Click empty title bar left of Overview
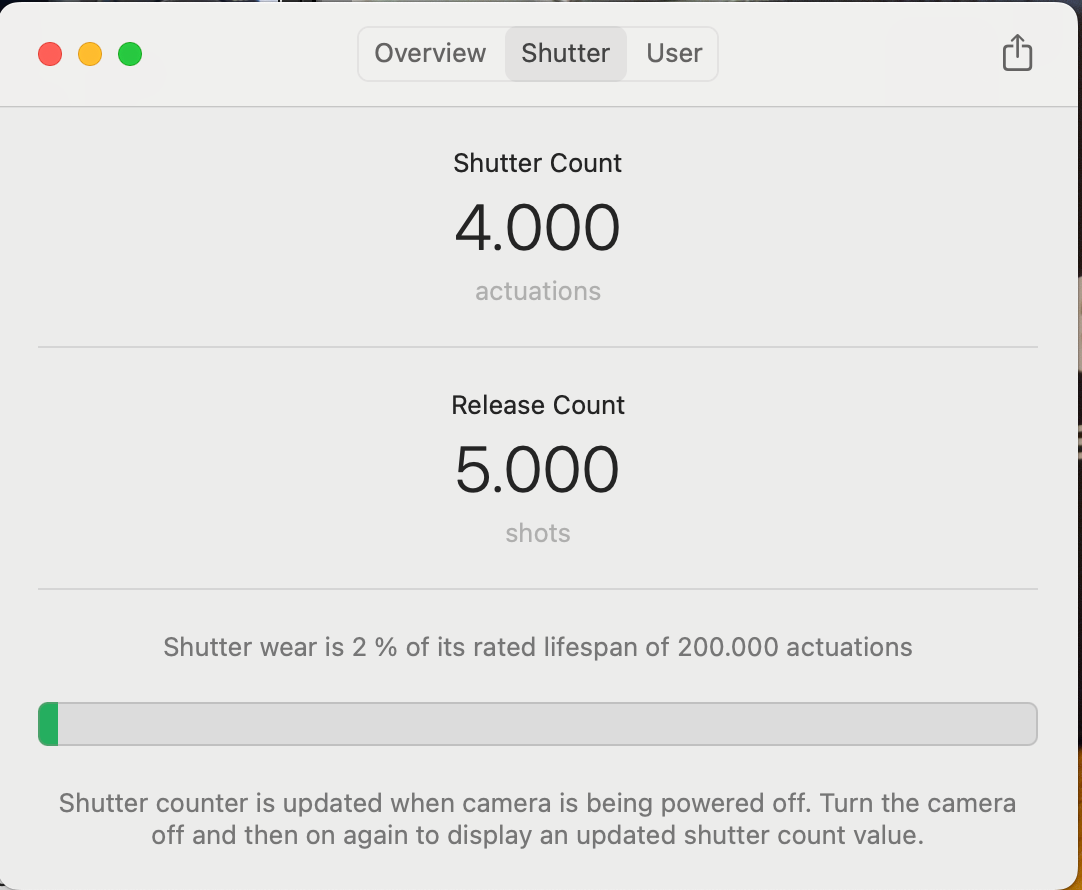The width and height of the screenshot is (1082, 890). point(250,54)
